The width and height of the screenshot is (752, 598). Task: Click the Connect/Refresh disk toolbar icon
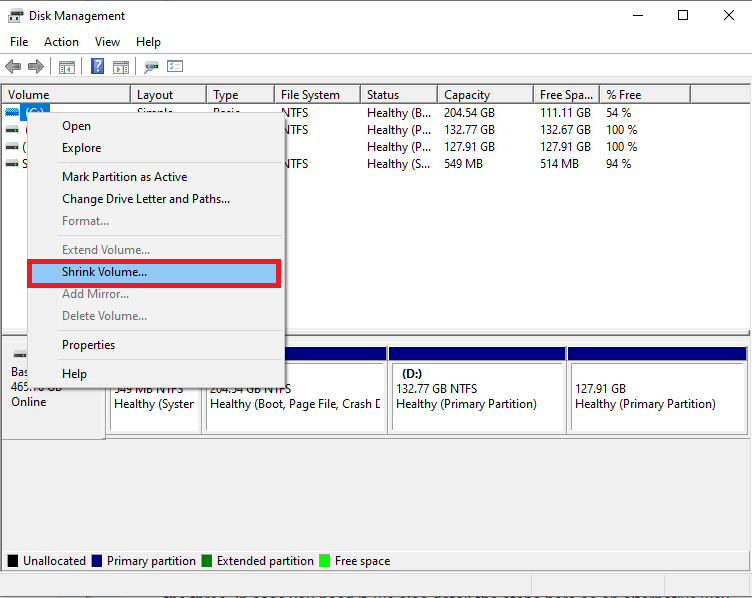tap(152, 67)
